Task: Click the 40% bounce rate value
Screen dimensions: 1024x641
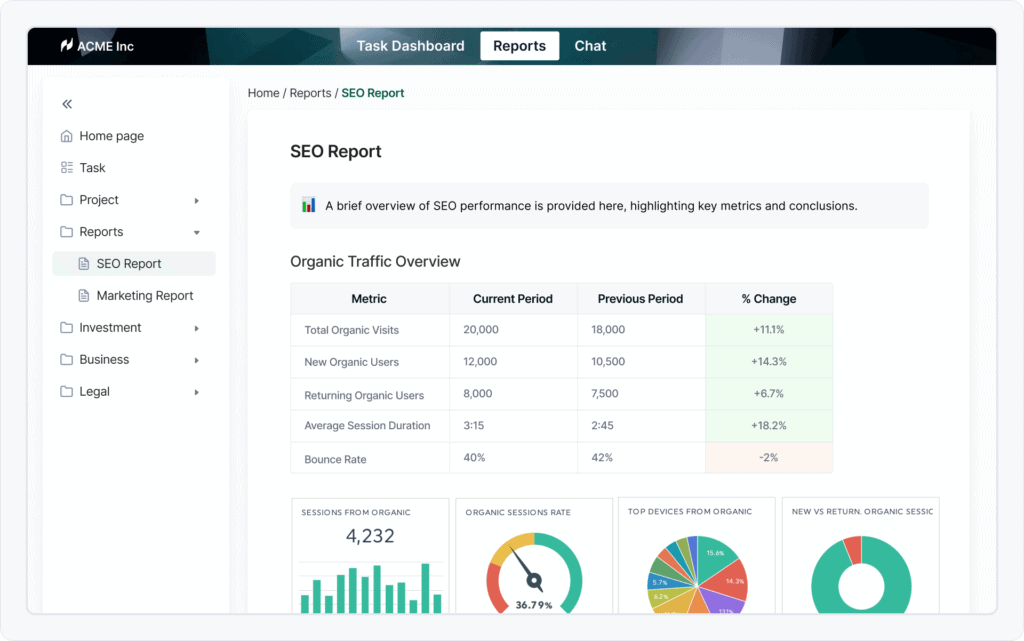Action: pyautogui.click(x=474, y=458)
